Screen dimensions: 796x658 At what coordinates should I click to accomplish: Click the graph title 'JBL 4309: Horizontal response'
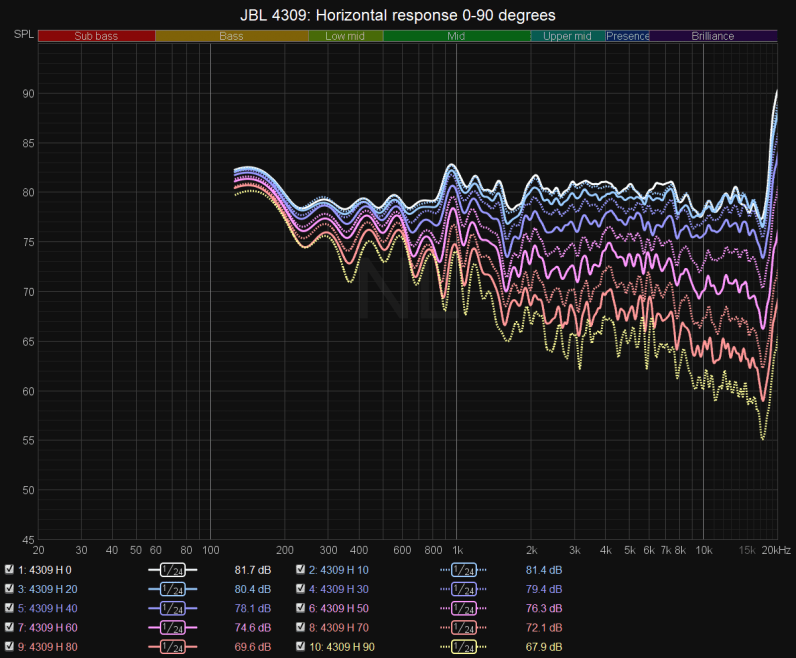coord(398,15)
